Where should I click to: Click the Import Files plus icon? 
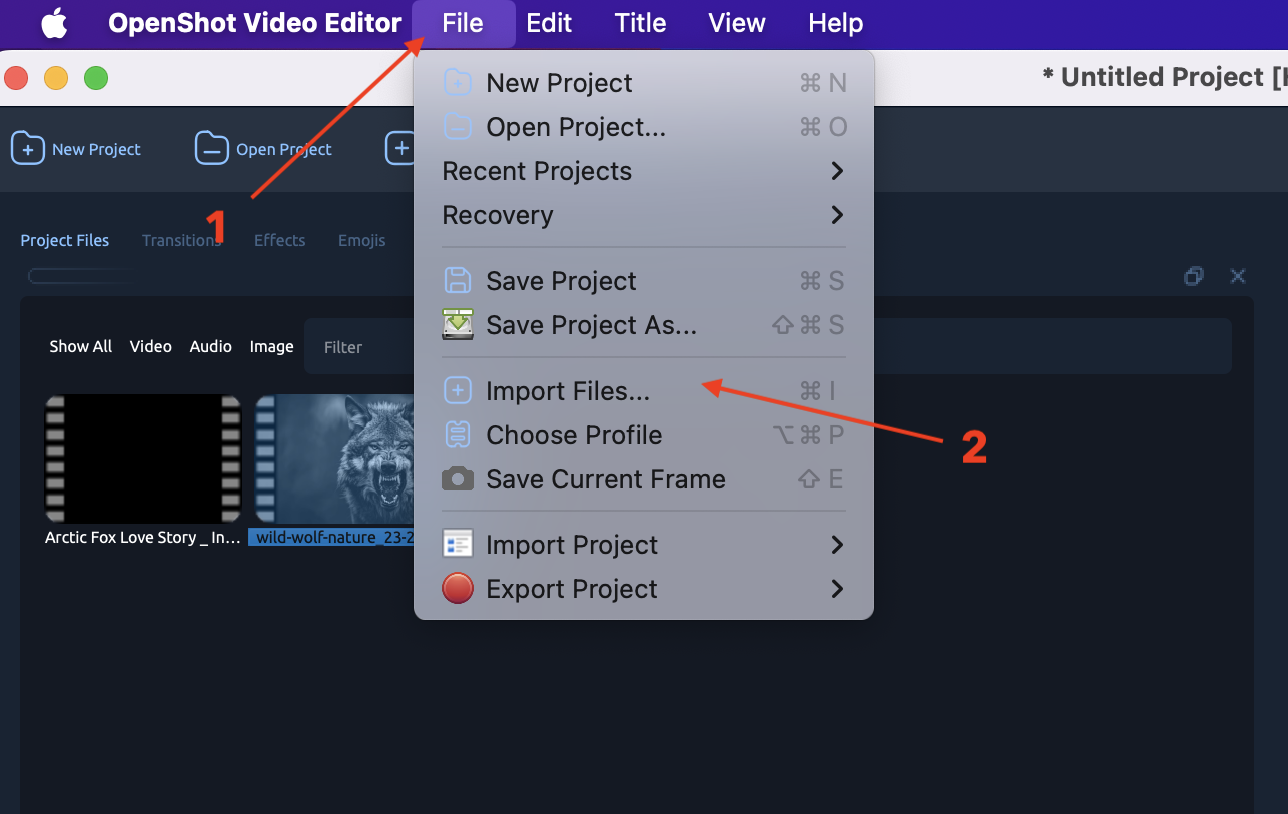tap(457, 390)
